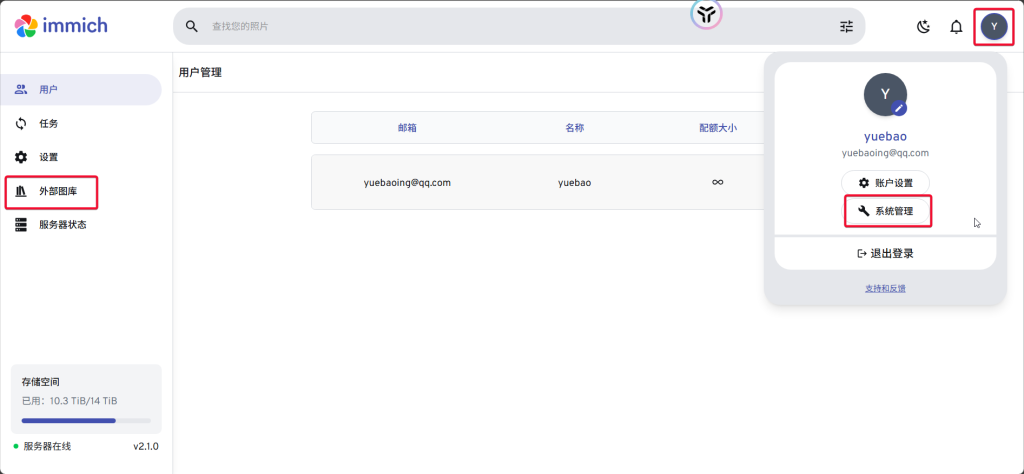This screenshot has width=1024, height=474.
Task: Open notifications bell icon
Action: 956,27
